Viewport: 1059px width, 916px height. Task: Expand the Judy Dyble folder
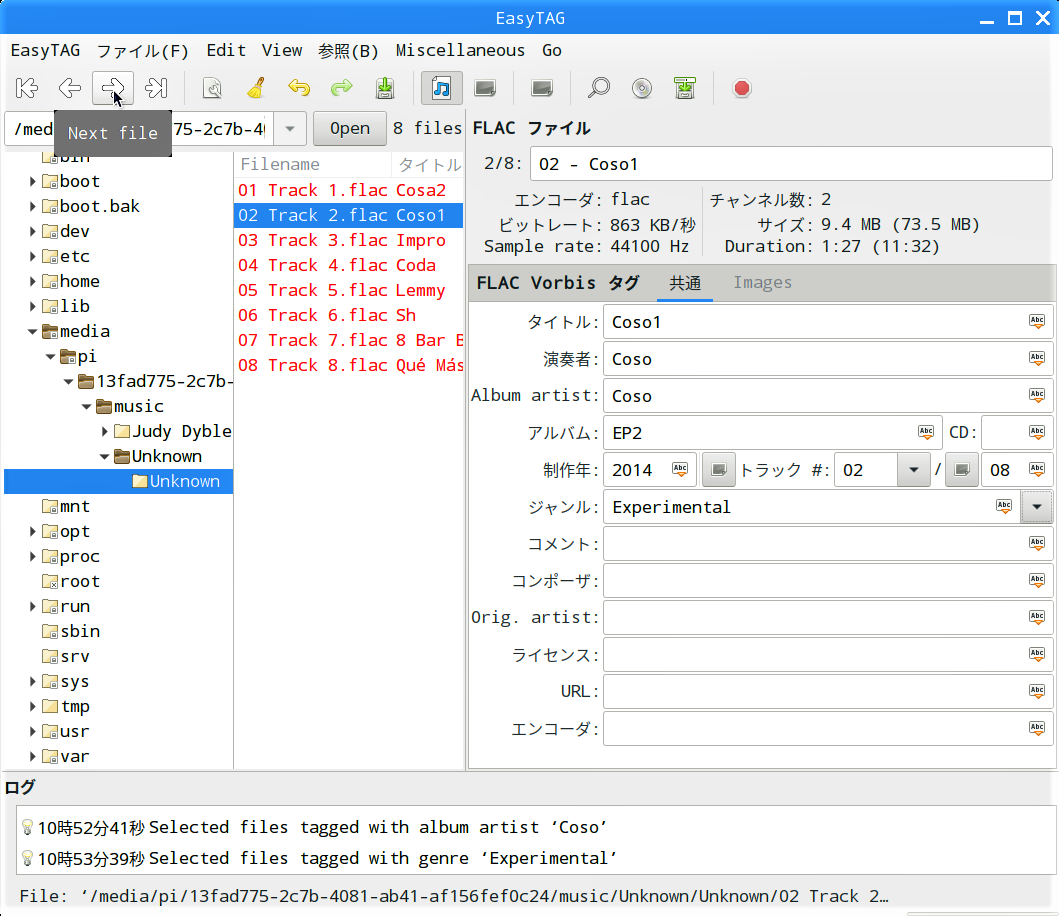point(106,431)
